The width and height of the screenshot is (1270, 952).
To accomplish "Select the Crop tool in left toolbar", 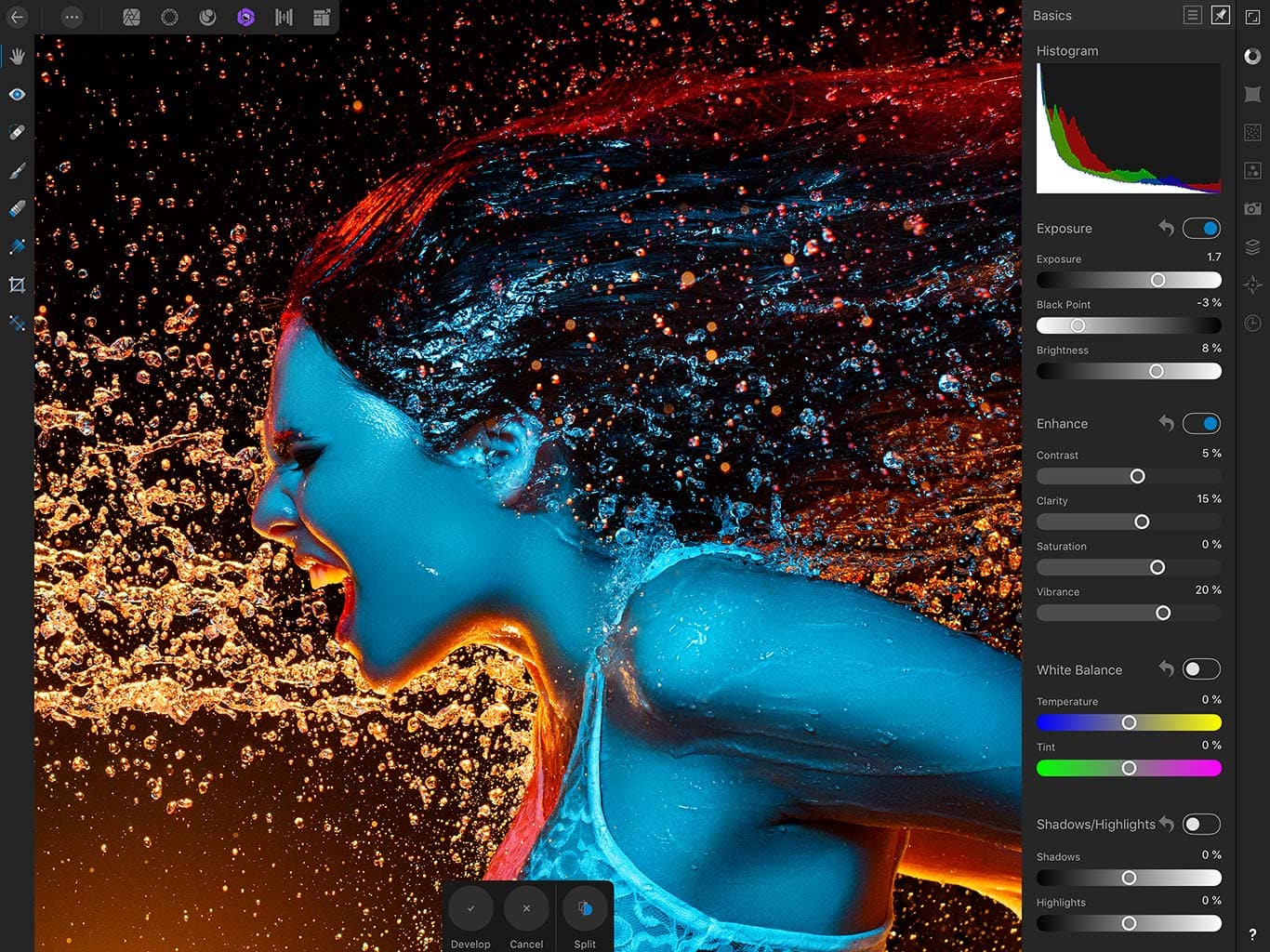I will (16, 285).
